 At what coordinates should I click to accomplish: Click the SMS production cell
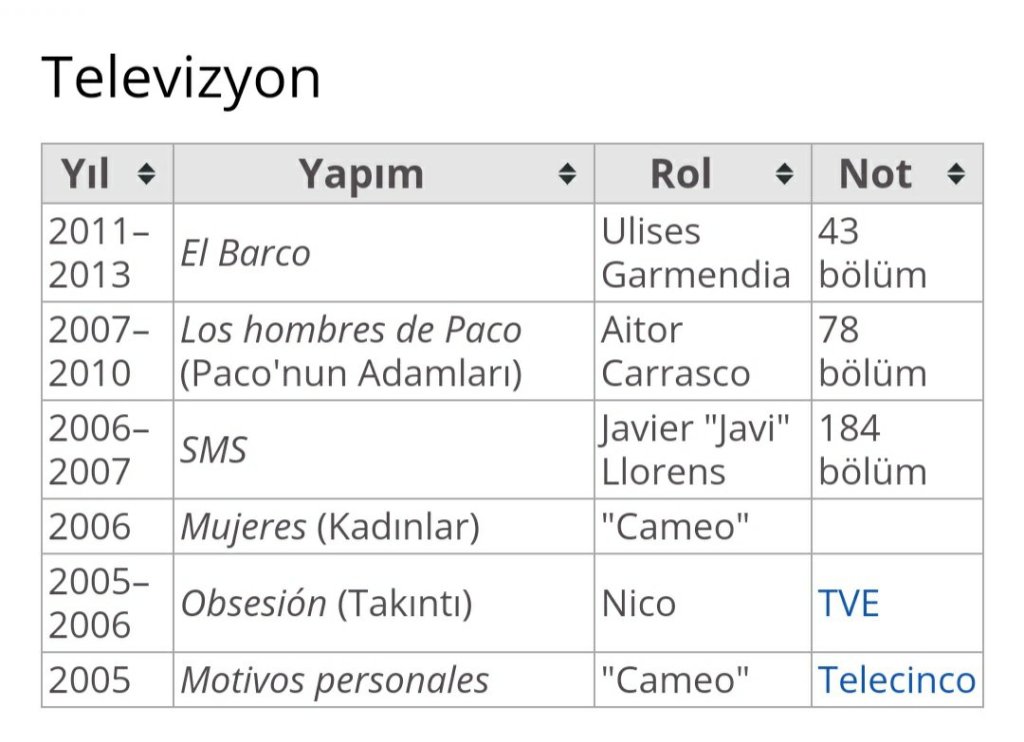click(x=213, y=450)
